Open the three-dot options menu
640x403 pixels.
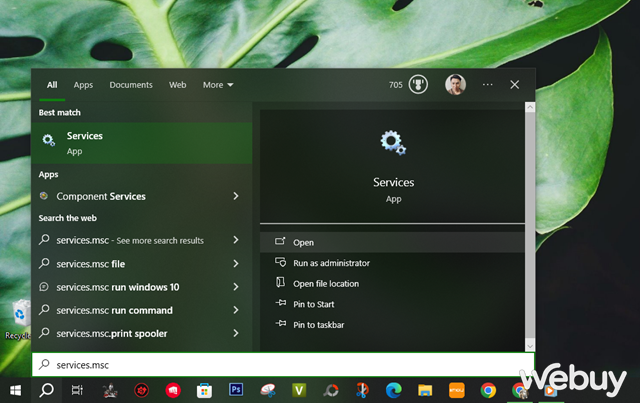coord(487,85)
